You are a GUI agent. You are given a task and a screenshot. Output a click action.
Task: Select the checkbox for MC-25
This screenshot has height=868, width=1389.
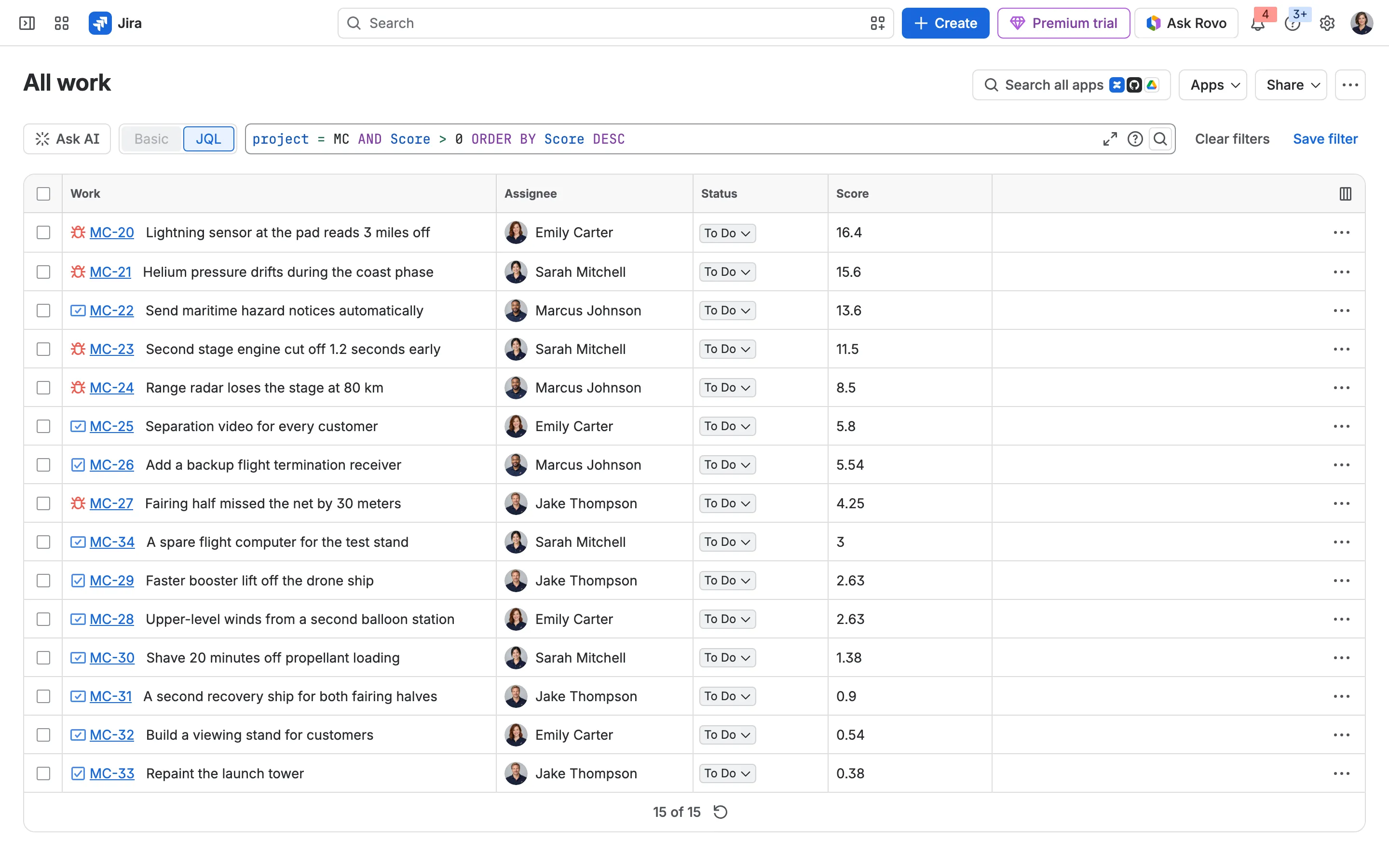(x=43, y=426)
